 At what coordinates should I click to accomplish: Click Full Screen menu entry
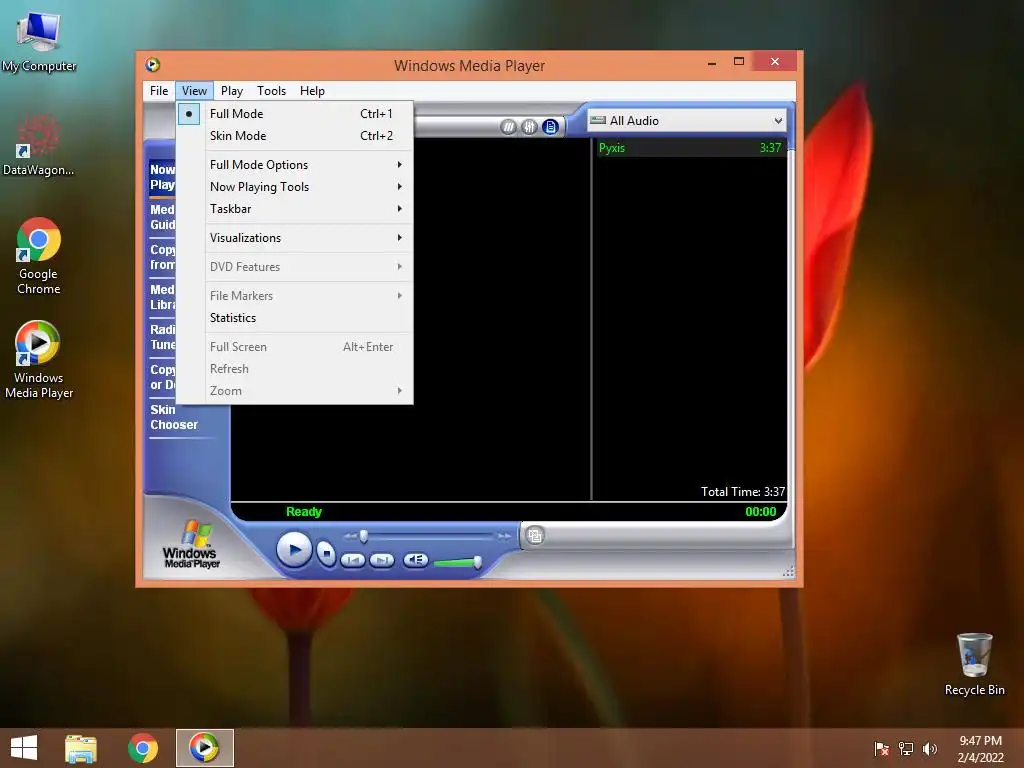[x=295, y=346]
